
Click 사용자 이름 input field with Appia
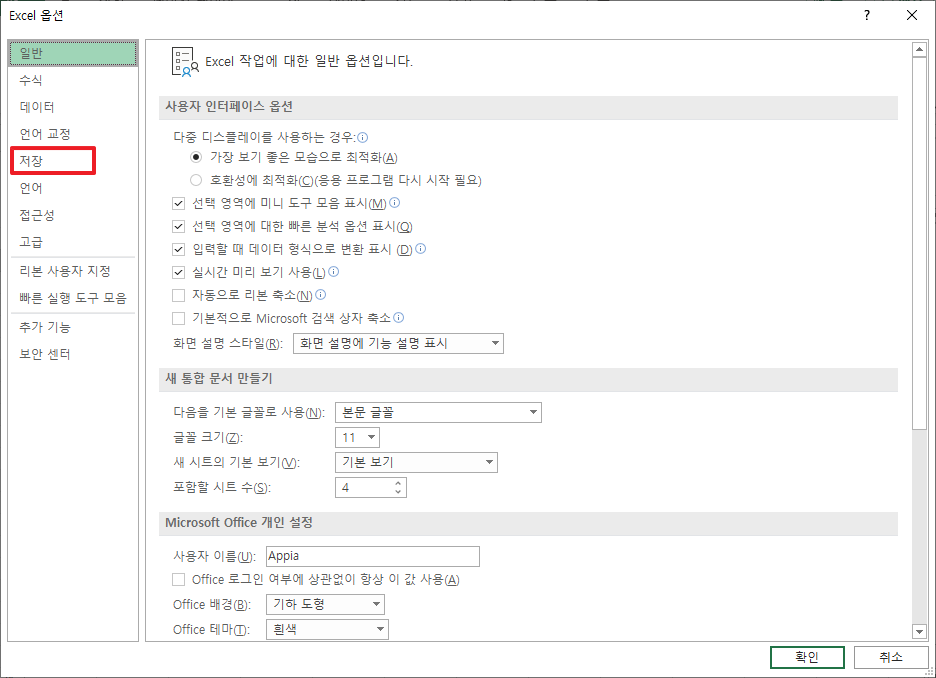[x=372, y=556]
